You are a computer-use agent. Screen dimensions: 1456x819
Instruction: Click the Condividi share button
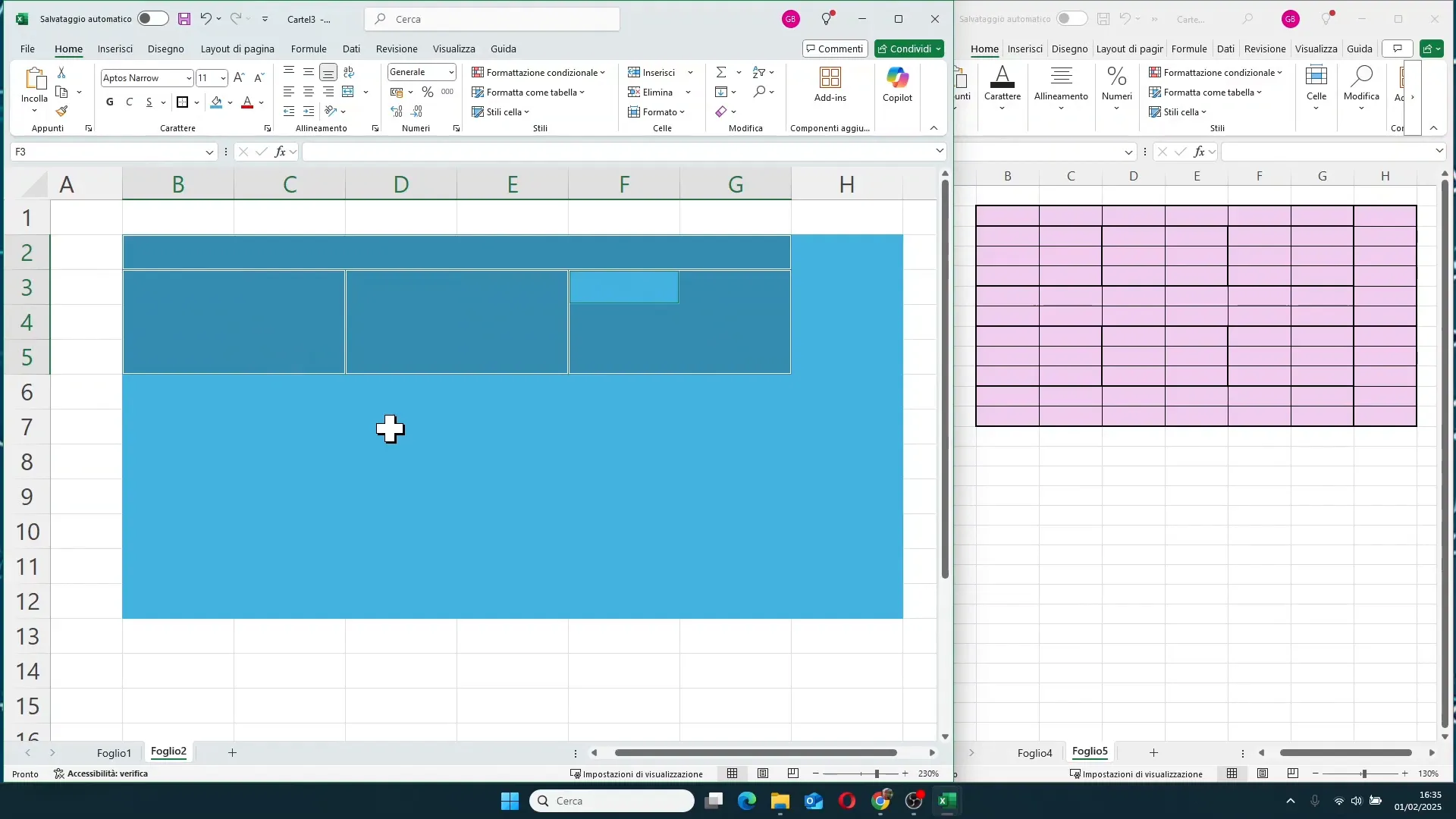909,49
